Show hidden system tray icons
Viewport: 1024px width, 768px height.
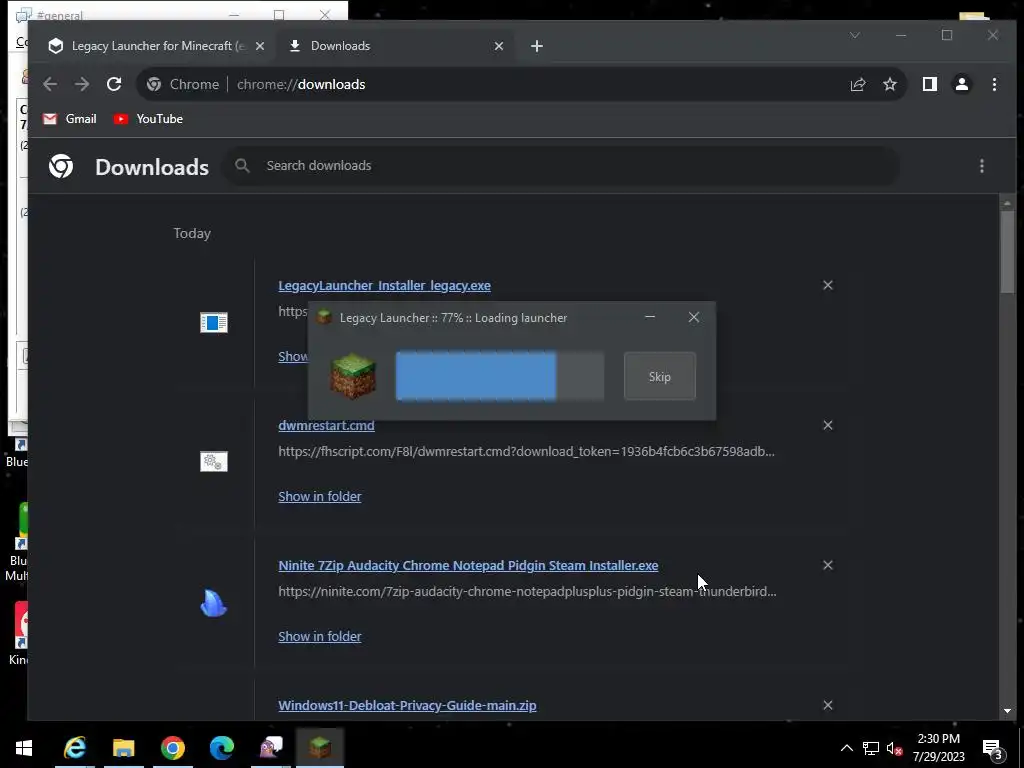[846, 748]
